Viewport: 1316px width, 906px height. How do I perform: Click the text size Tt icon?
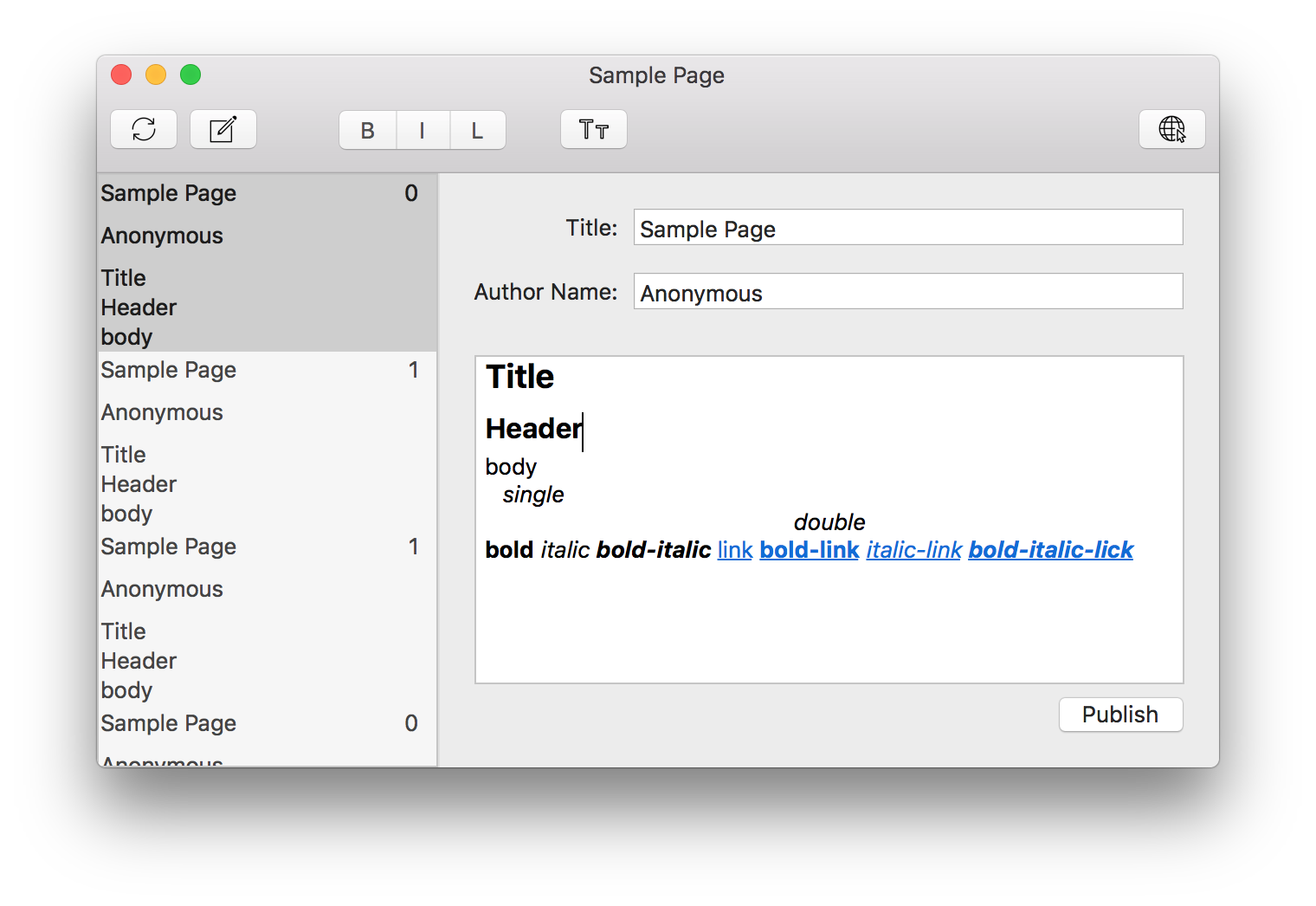594,130
